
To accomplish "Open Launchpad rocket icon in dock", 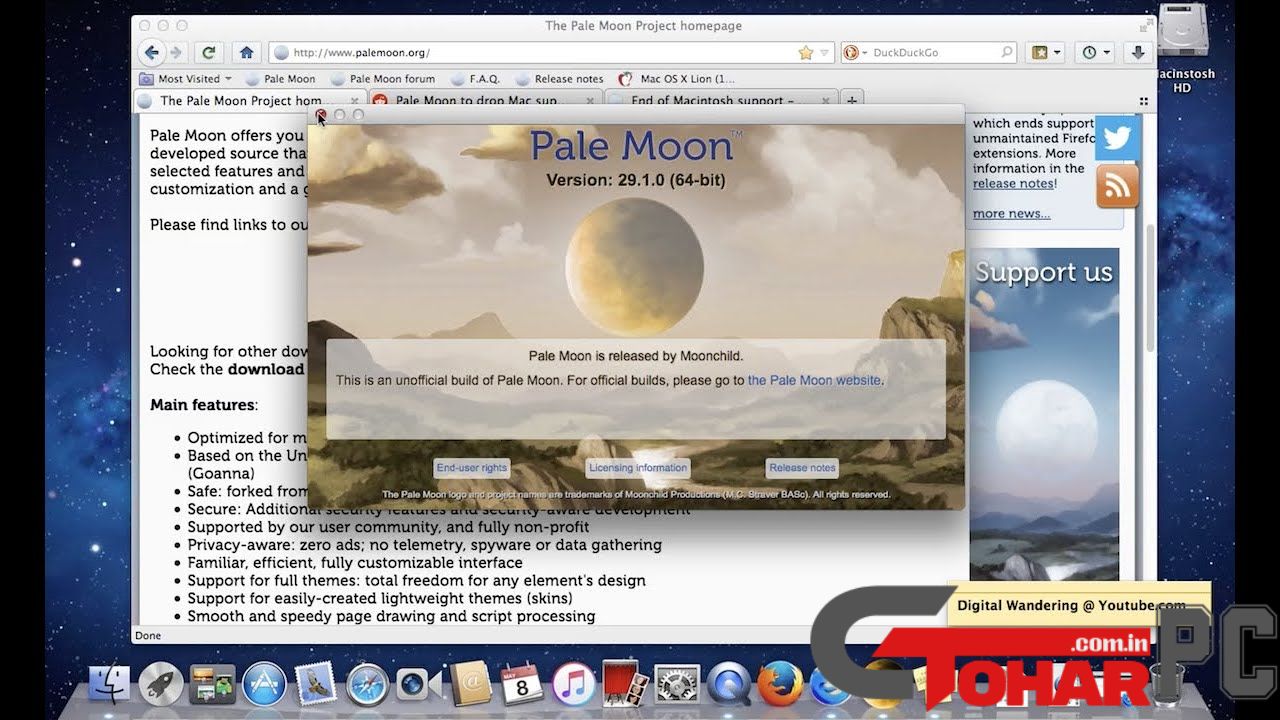I will pyautogui.click(x=160, y=683).
